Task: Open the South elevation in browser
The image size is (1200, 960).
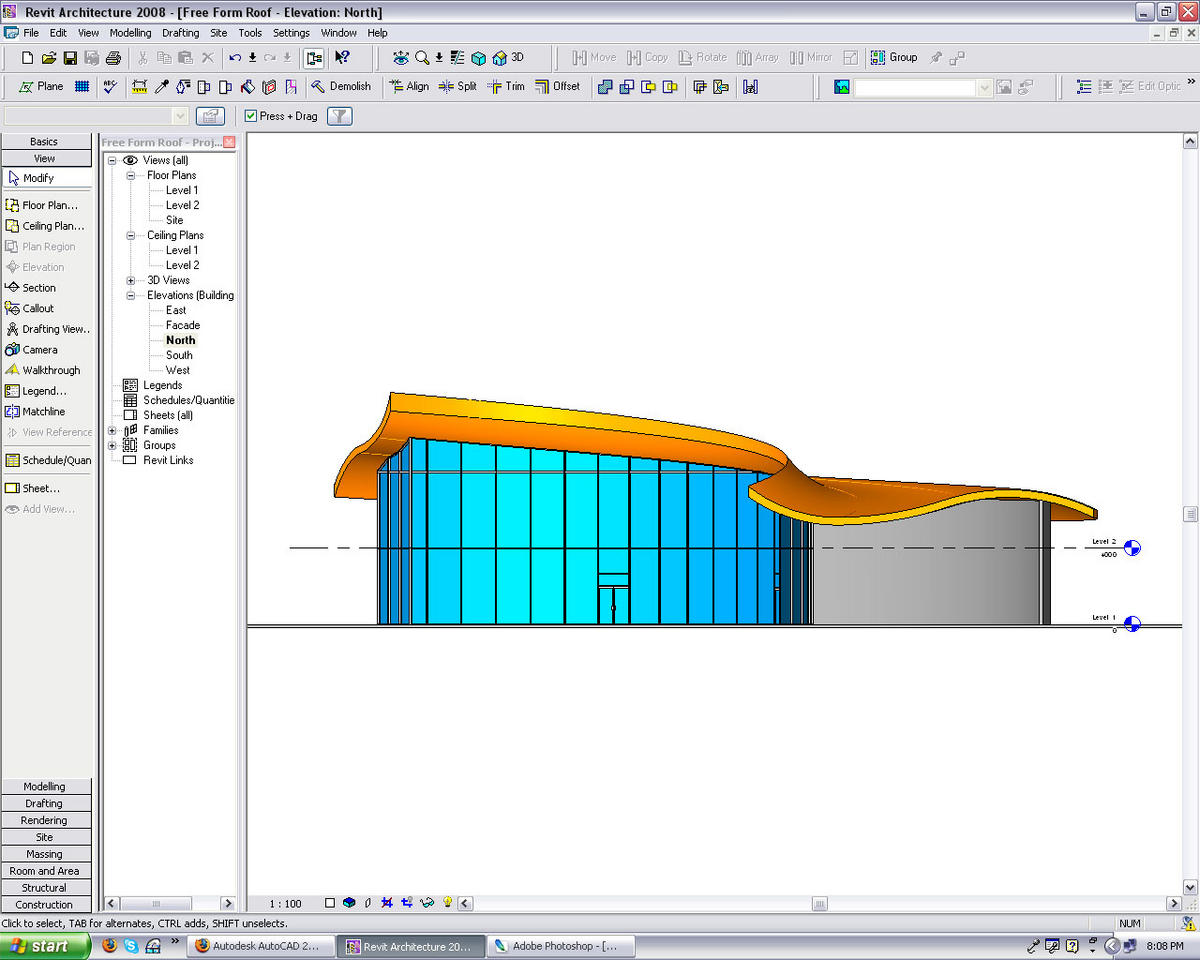Action: click(x=179, y=355)
